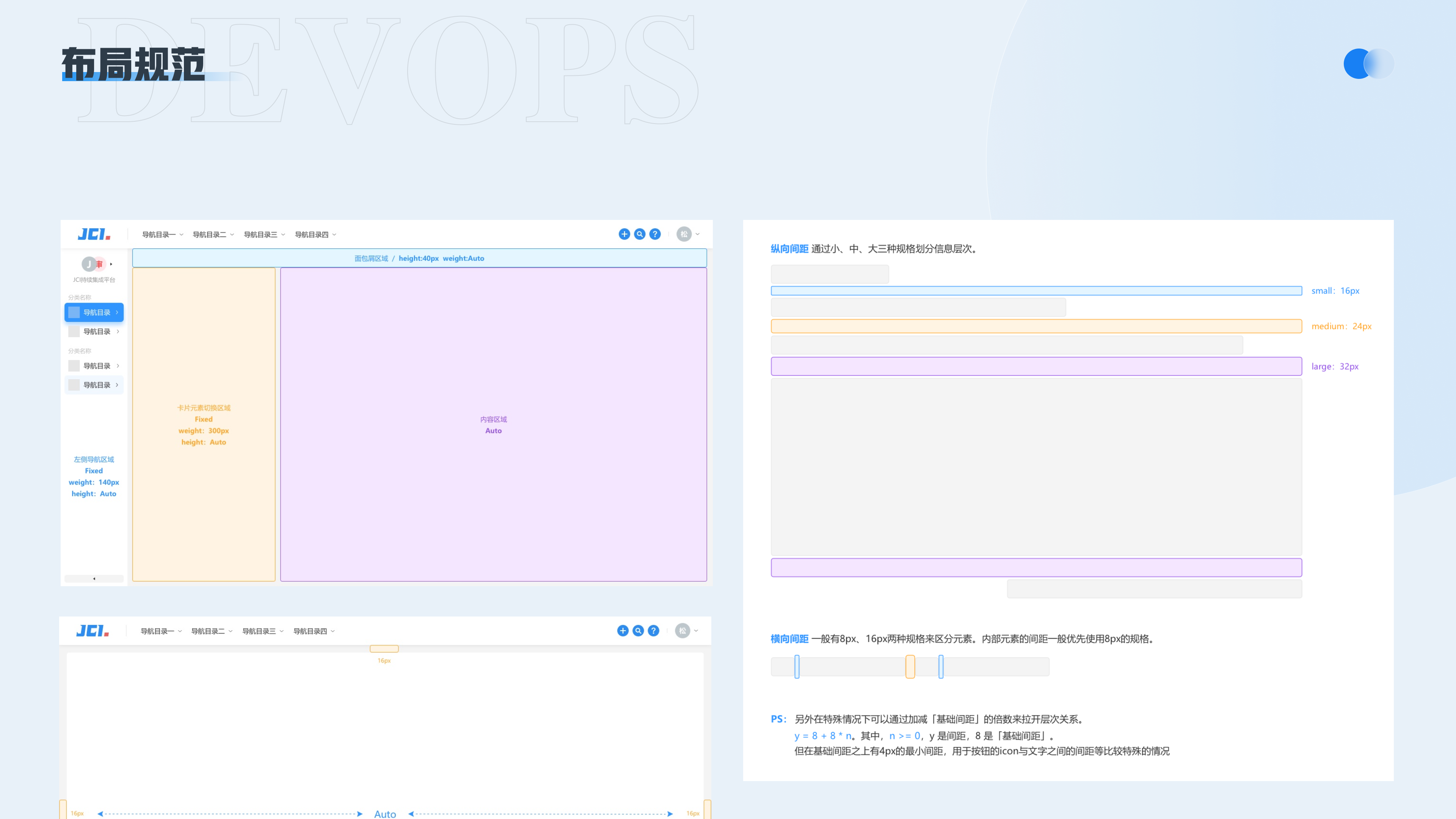Collapse sidebar using bottom left-arrow bar
Screen dimensions: 1456x819
pos(94,578)
